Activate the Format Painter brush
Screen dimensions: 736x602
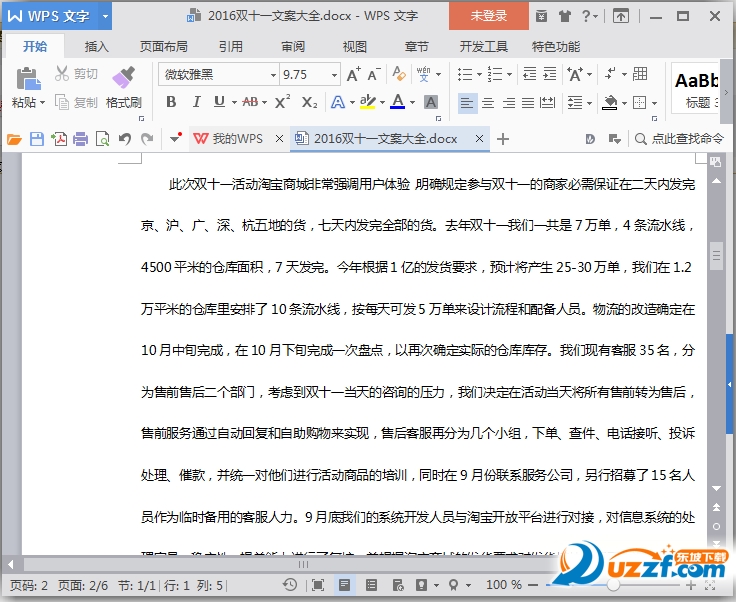(123, 77)
